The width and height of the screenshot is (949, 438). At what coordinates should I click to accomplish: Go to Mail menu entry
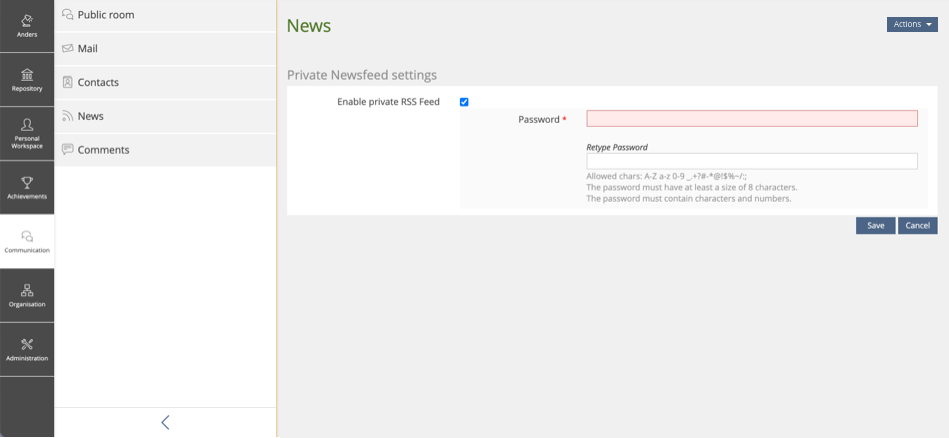pos(165,48)
